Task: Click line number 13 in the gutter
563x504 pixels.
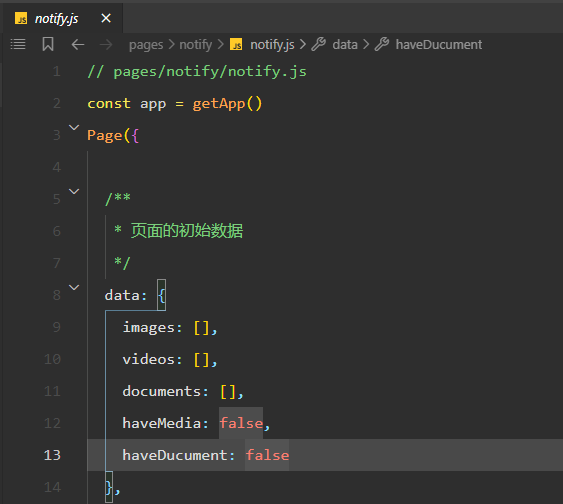Action: click(52, 455)
